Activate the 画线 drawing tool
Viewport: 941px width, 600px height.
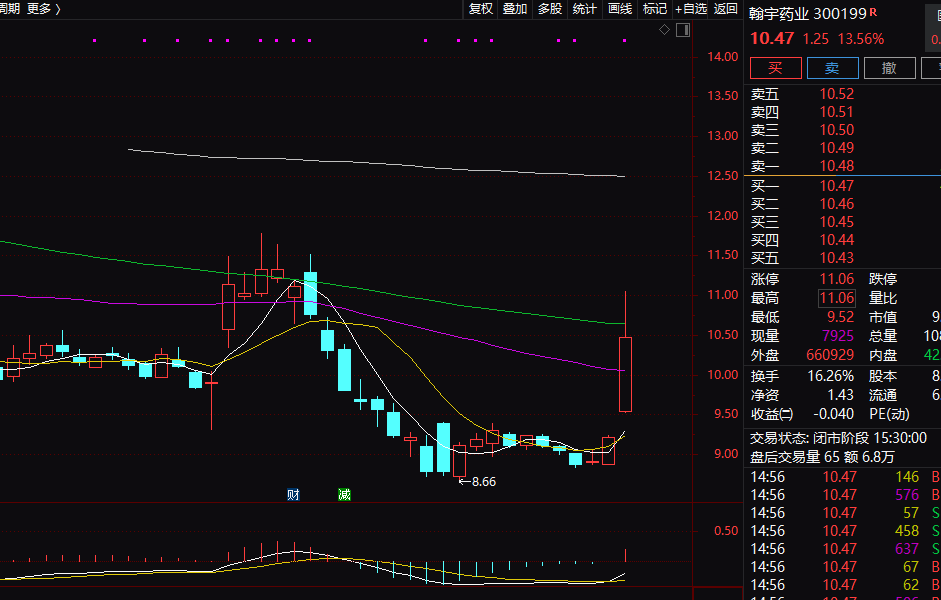pyautogui.click(x=620, y=9)
